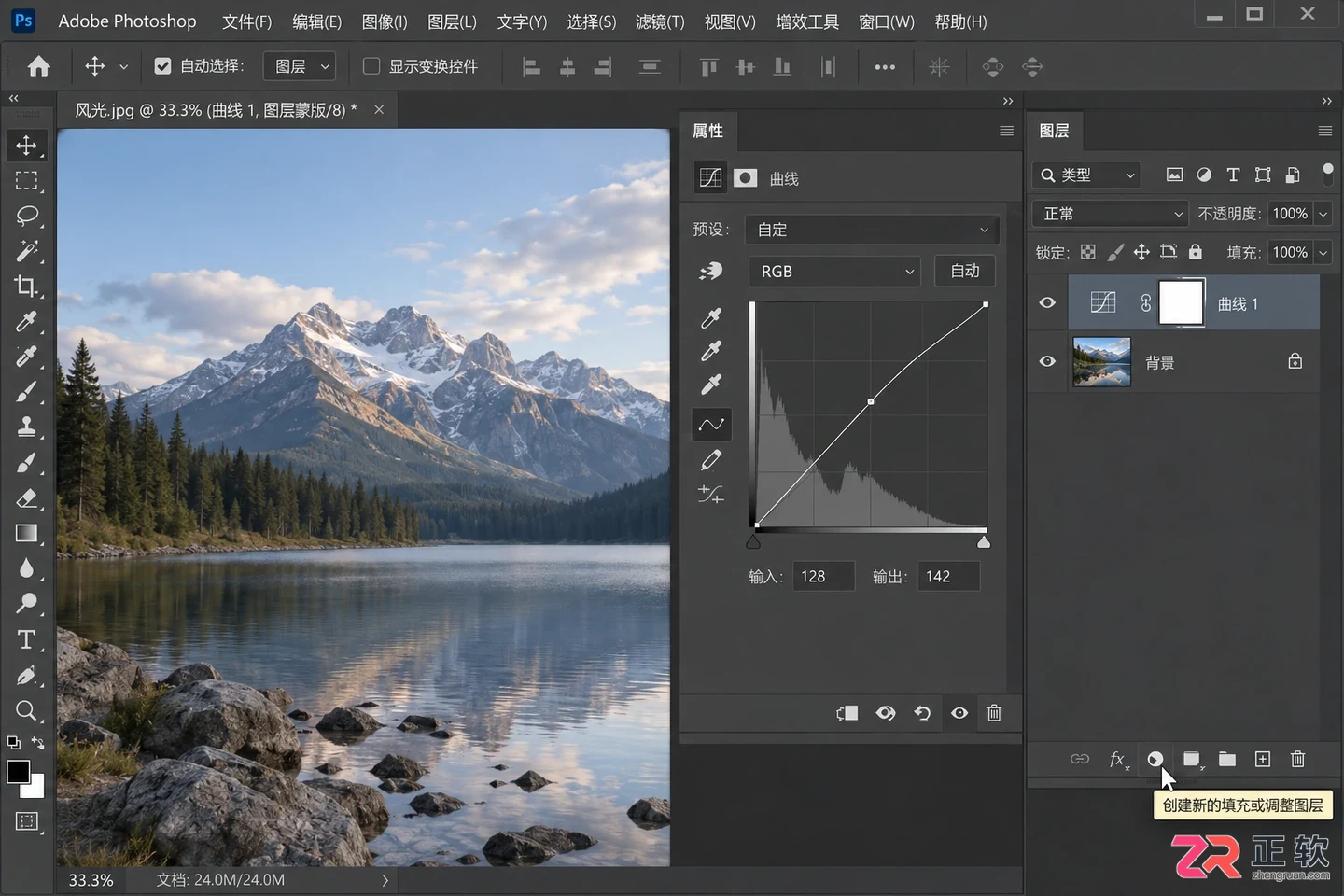This screenshot has width=1344, height=896.
Task: Toggle view previous state eye-arrow icon
Action: tap(885, 713)
